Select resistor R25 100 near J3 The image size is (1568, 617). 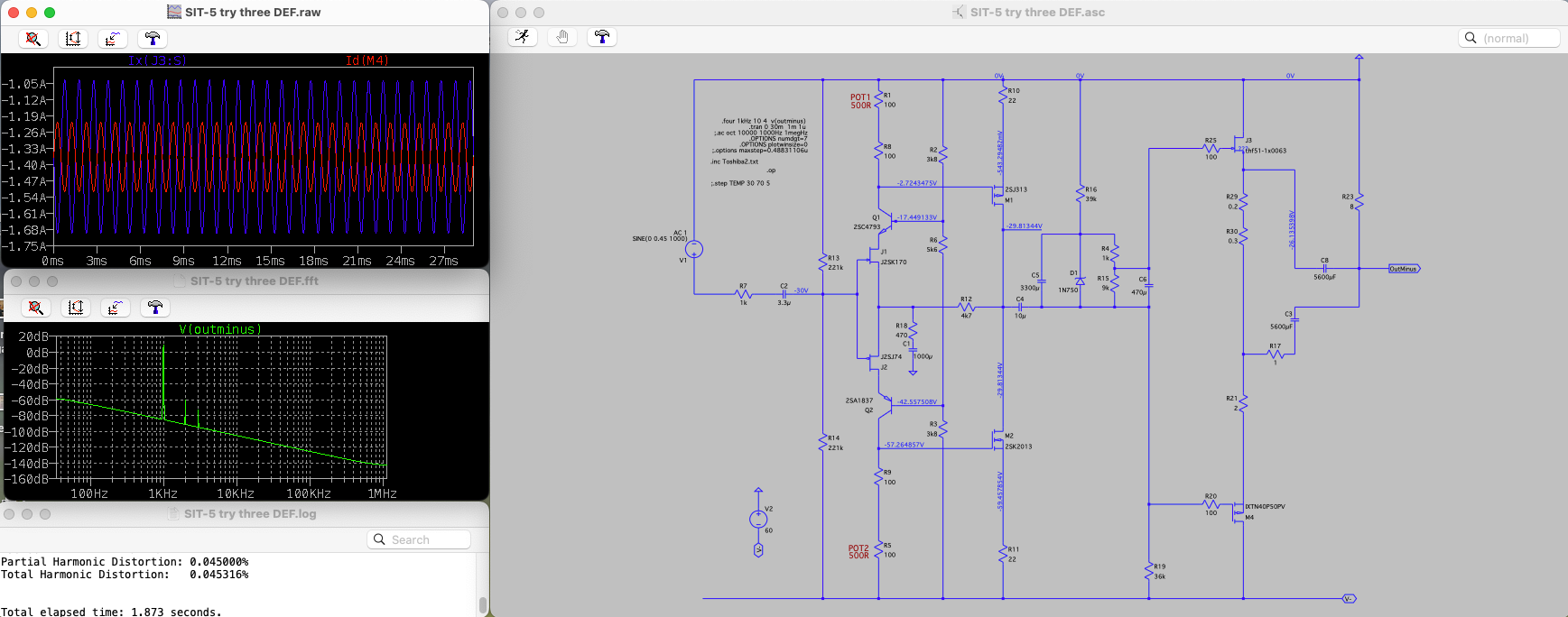[x=1211, y=148]
